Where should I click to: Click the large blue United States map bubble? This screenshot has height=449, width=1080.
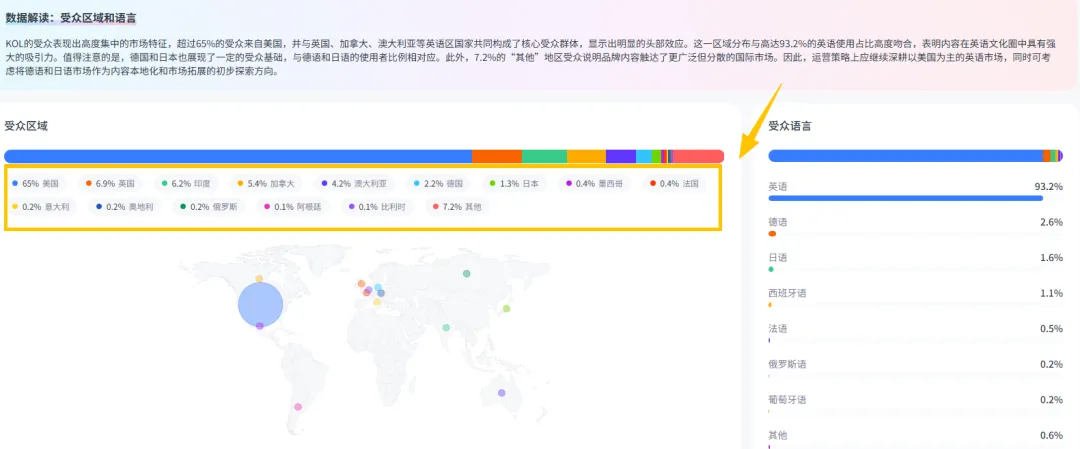click(260, 304)
